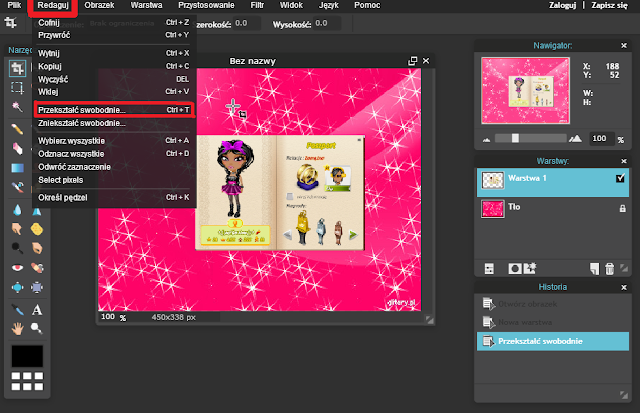Viewport: 640px width, 413px height.
Task: Select the Color Replace tool
Action: point(17,187)
